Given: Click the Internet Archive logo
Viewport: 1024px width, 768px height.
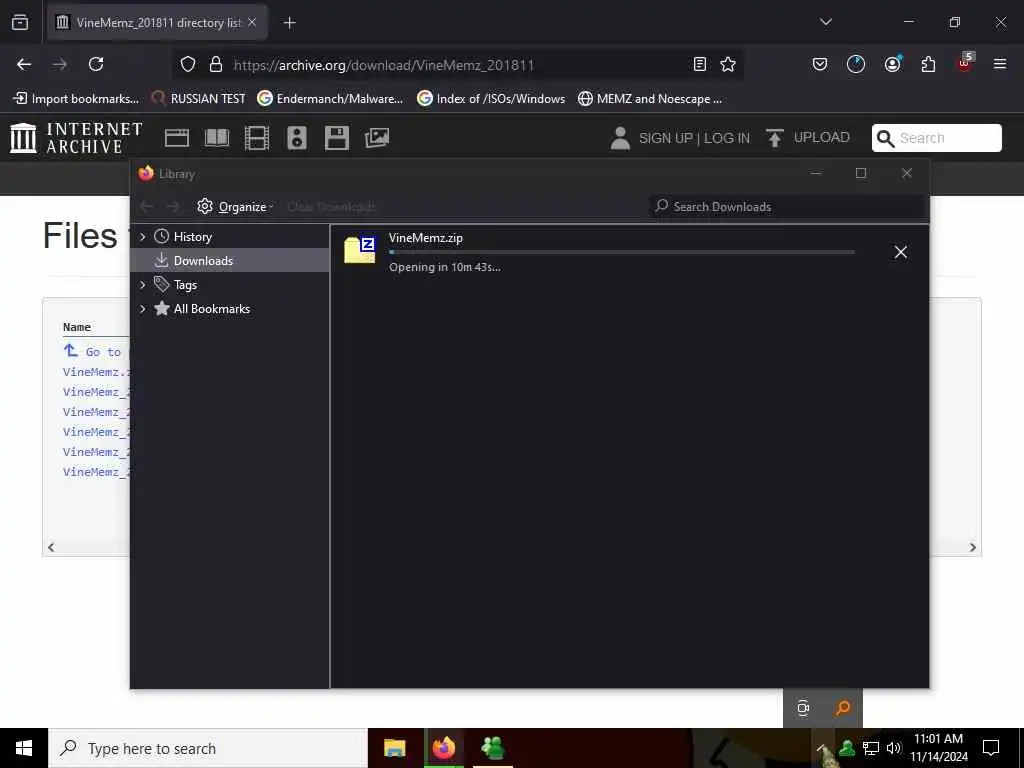Looking at the screenshot, I should click(x=76, y=138).
